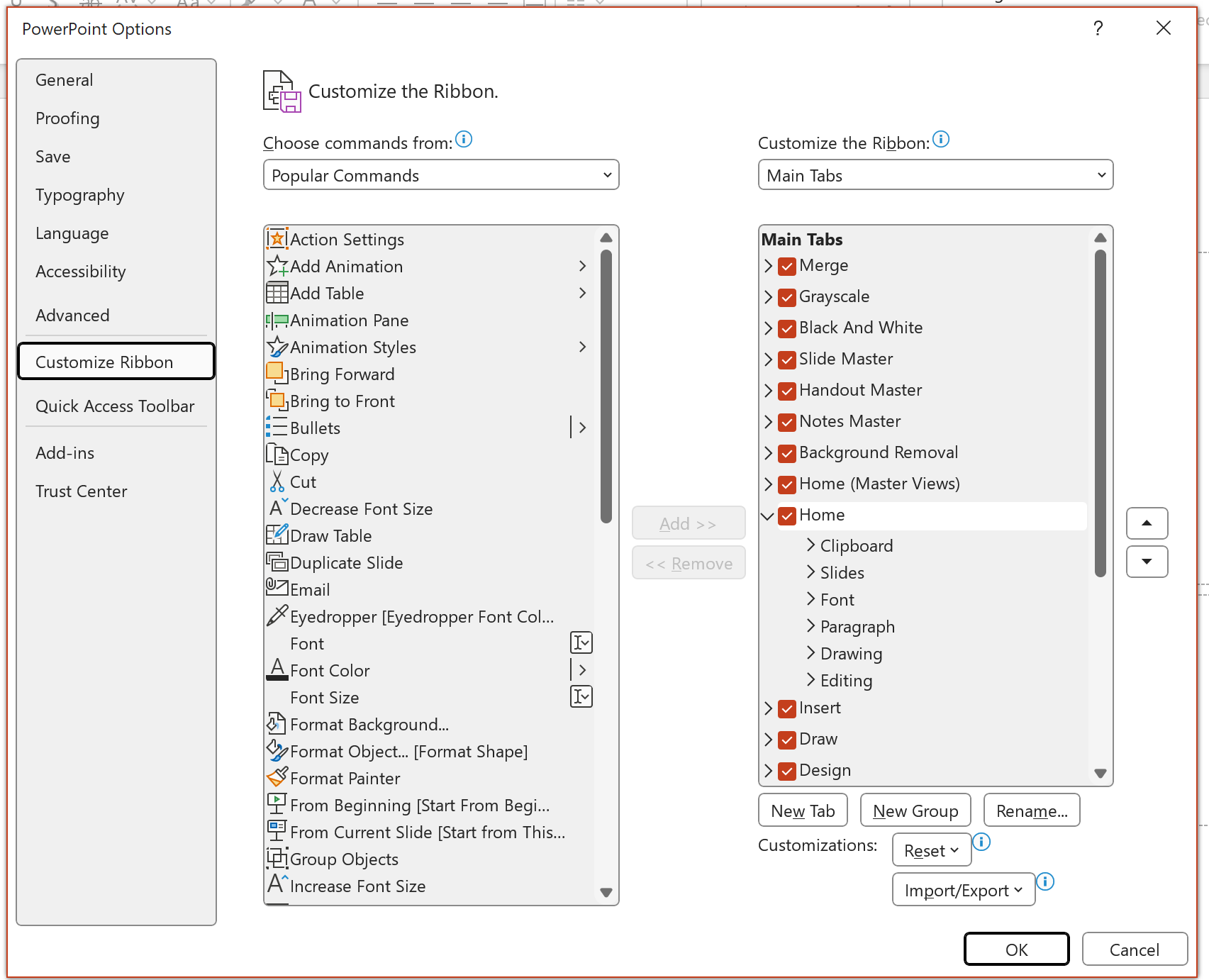
Task: Click the Move Up arrow button
Action: coord(1147,523)
